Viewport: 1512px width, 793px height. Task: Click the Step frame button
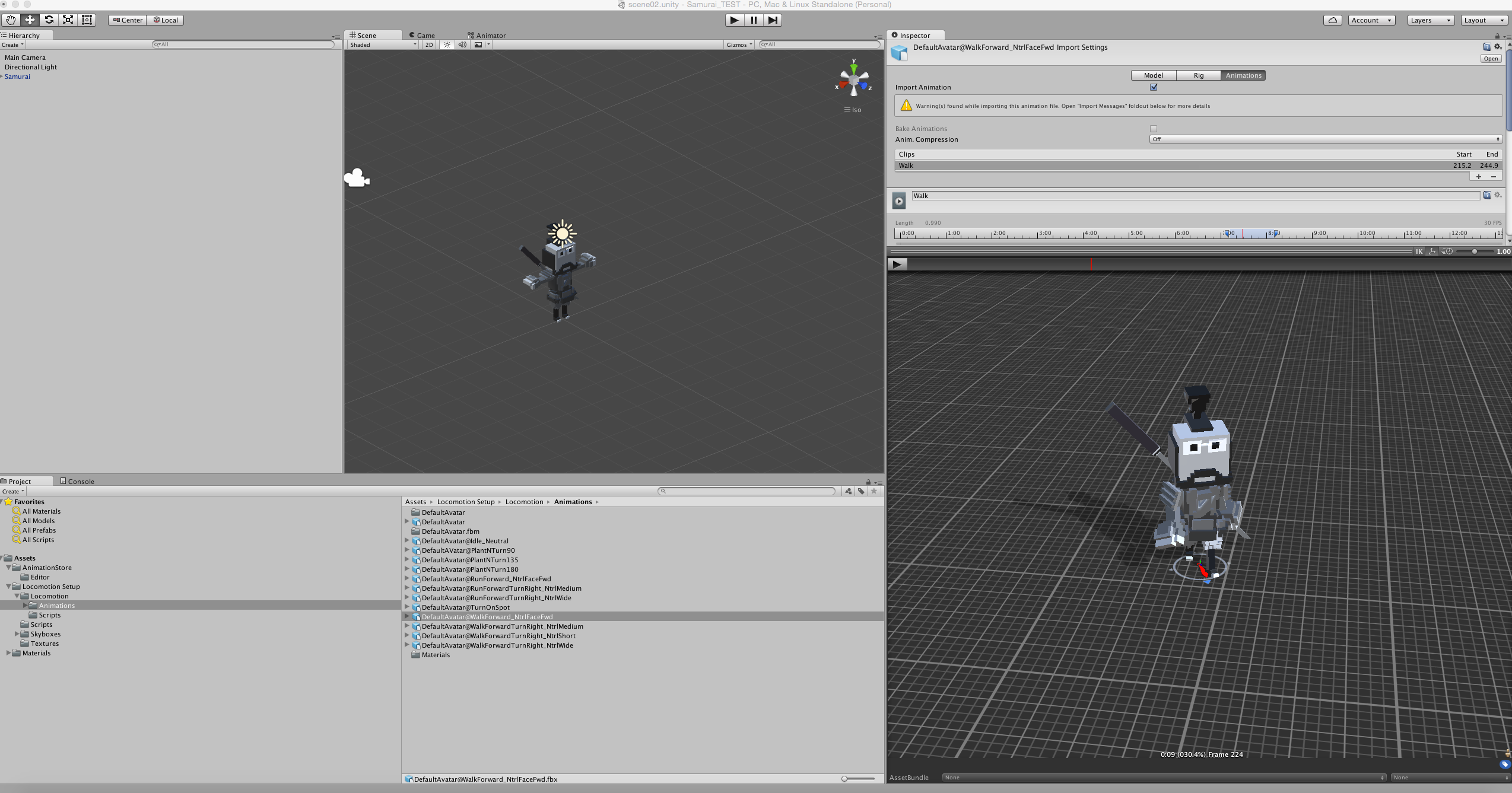[773, 20]
